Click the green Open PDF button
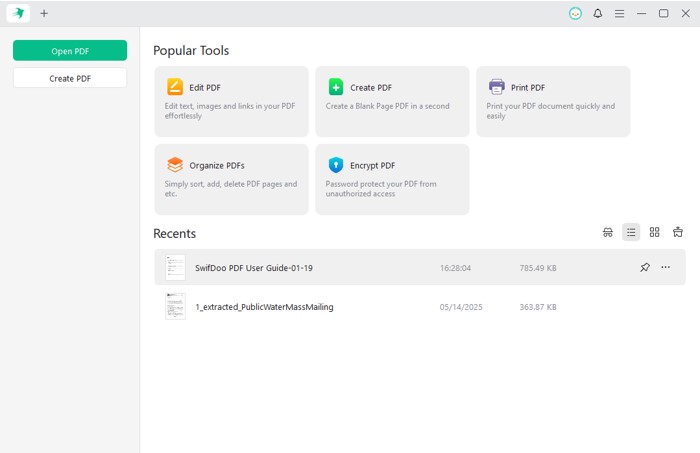 [x=70, y=50]
